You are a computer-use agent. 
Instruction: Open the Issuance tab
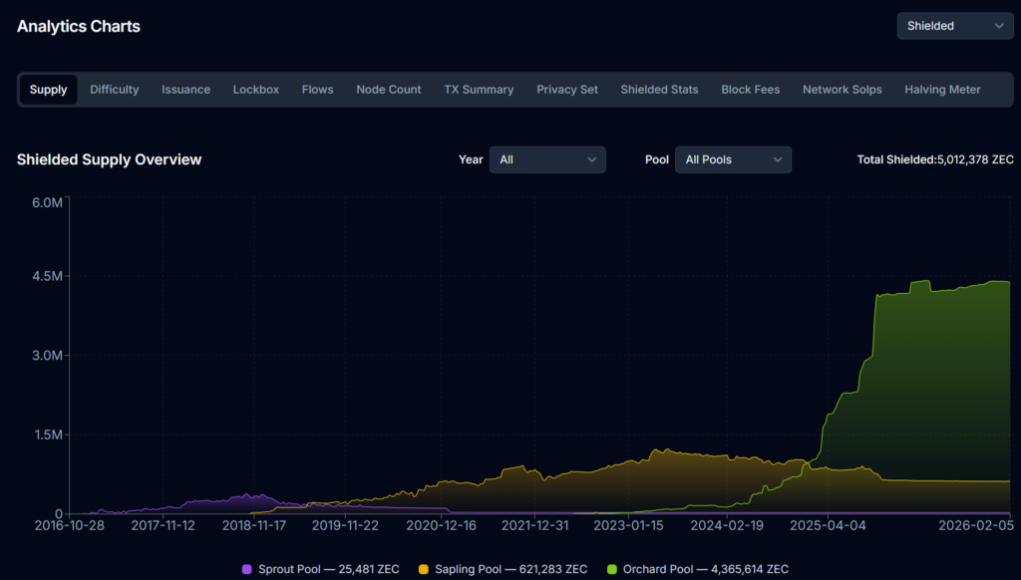pos(186,90)
